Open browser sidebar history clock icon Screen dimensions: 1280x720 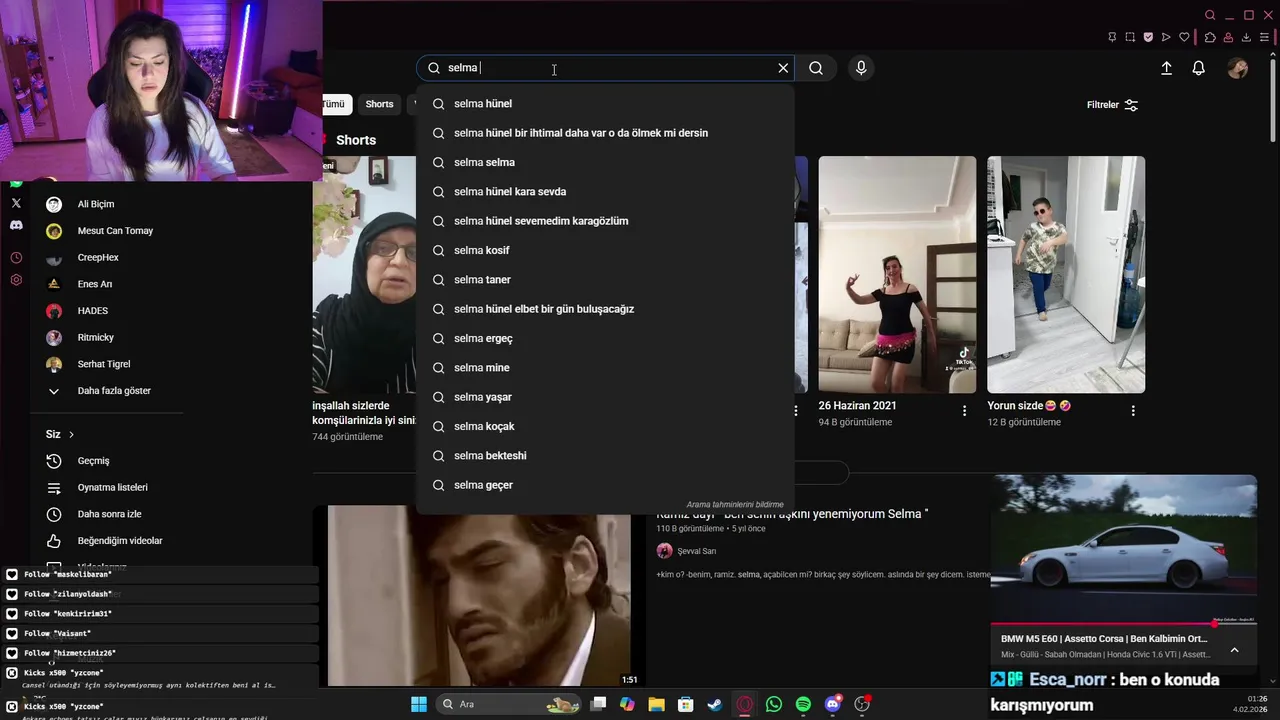pos(16,258)
